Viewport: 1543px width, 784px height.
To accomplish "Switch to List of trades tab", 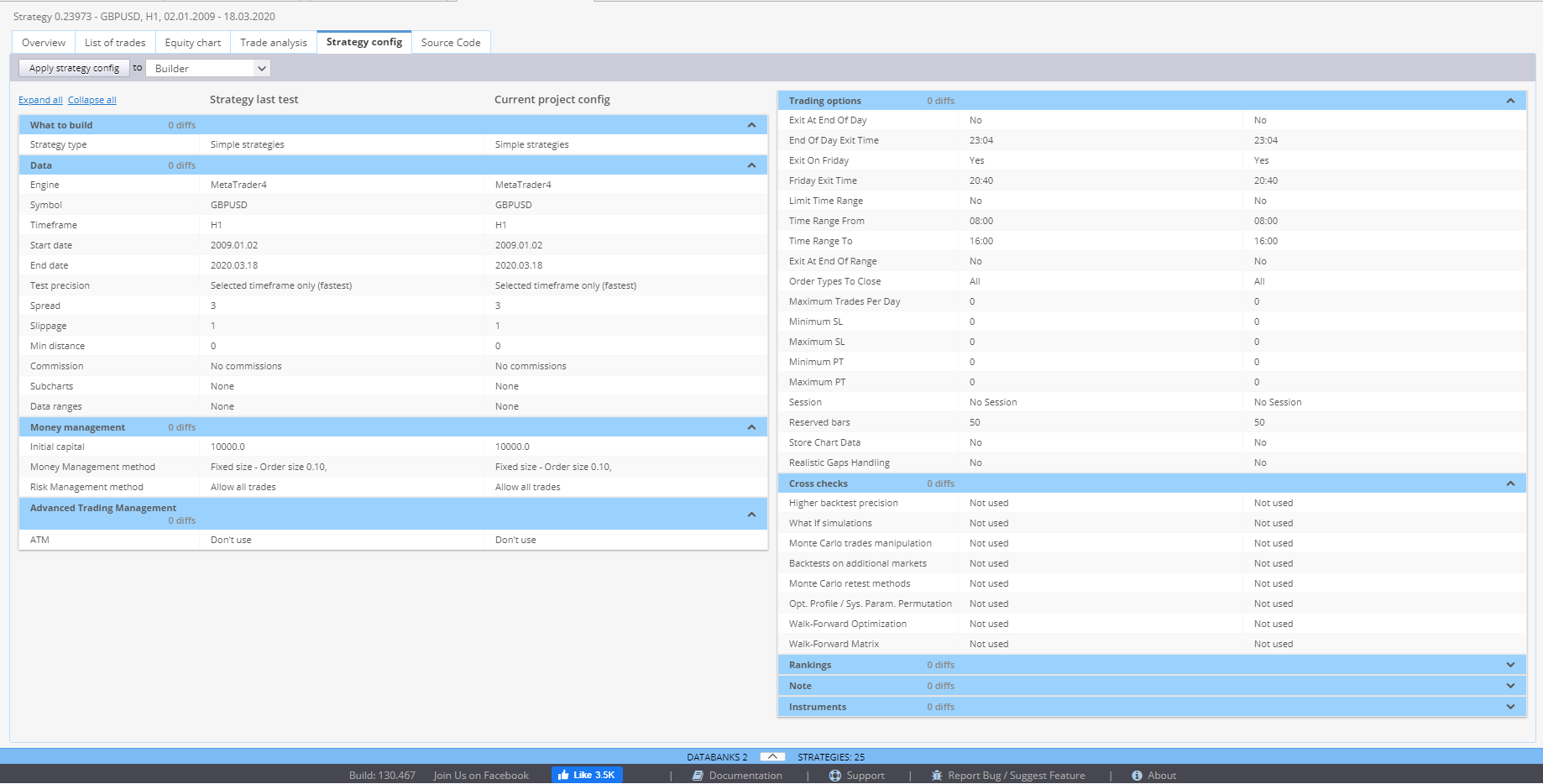I will click(115, 43).
